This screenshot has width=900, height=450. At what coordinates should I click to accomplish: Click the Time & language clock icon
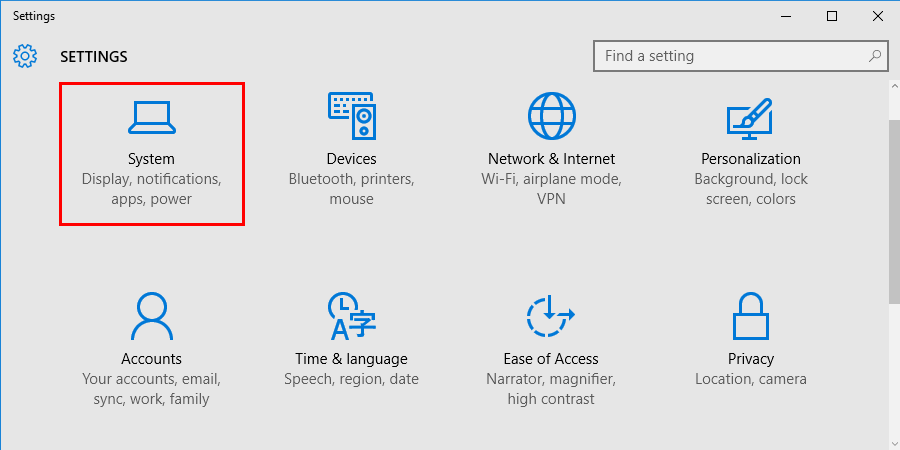[x=351, y=317]
